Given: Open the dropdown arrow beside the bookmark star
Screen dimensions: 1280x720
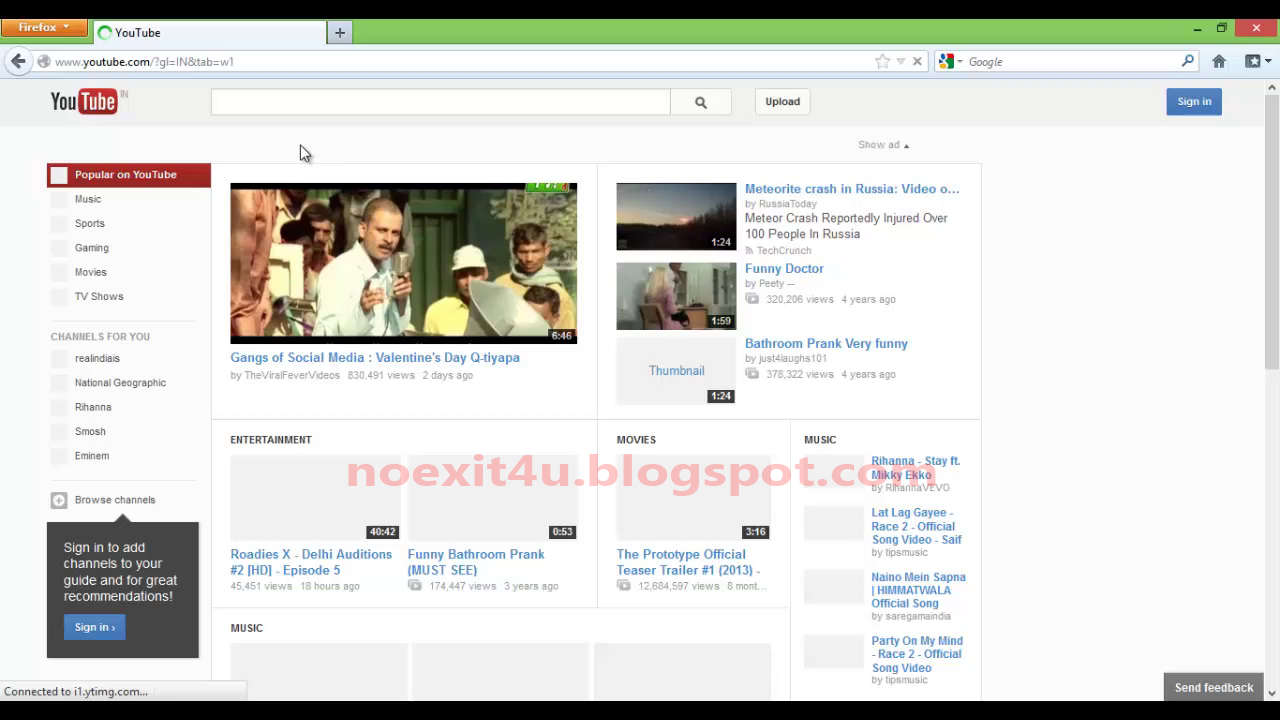Looking at the screenshot, I should pos(899,61).
